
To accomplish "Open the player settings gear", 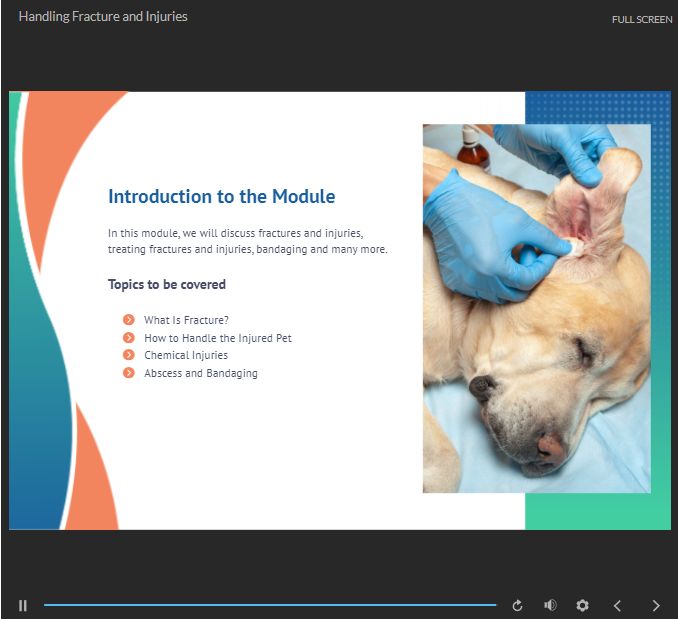I will click(x=582, y=605).
